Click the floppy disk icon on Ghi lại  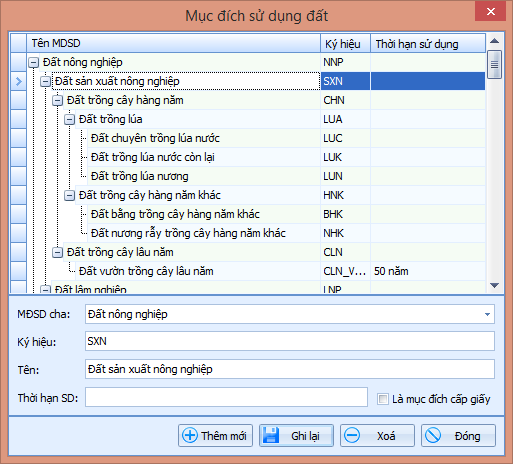(x=271, y=435)
